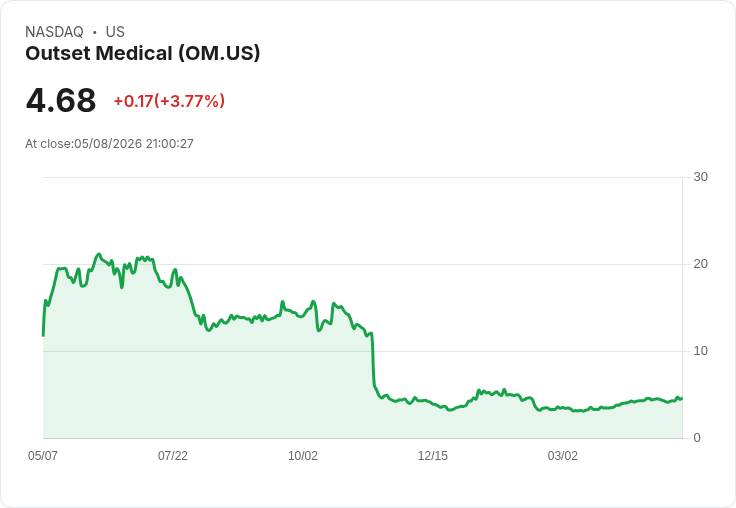Screen dimensions: 736x508
Task: Click the 0 value on price axis
Action: (697, 438)
